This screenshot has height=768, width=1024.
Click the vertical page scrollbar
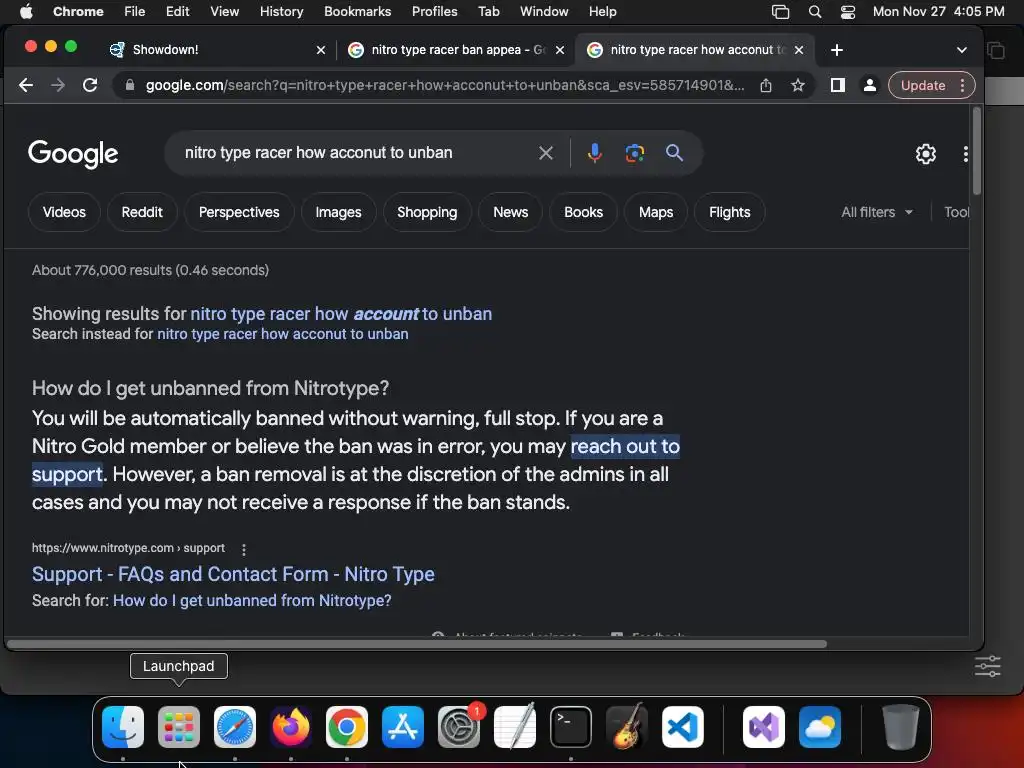[x=977, y=152]
